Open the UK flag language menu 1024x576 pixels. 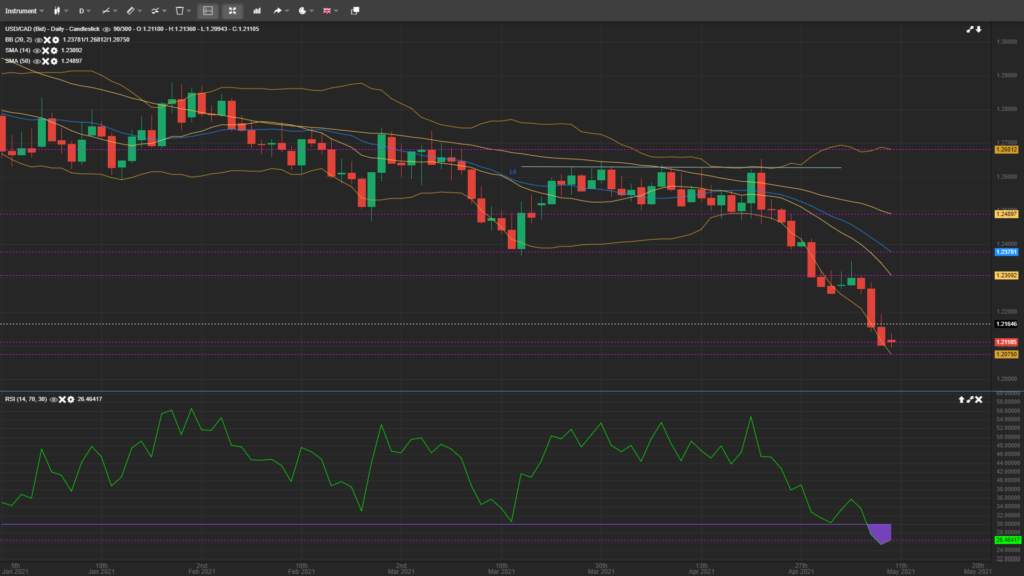(330, 10)
